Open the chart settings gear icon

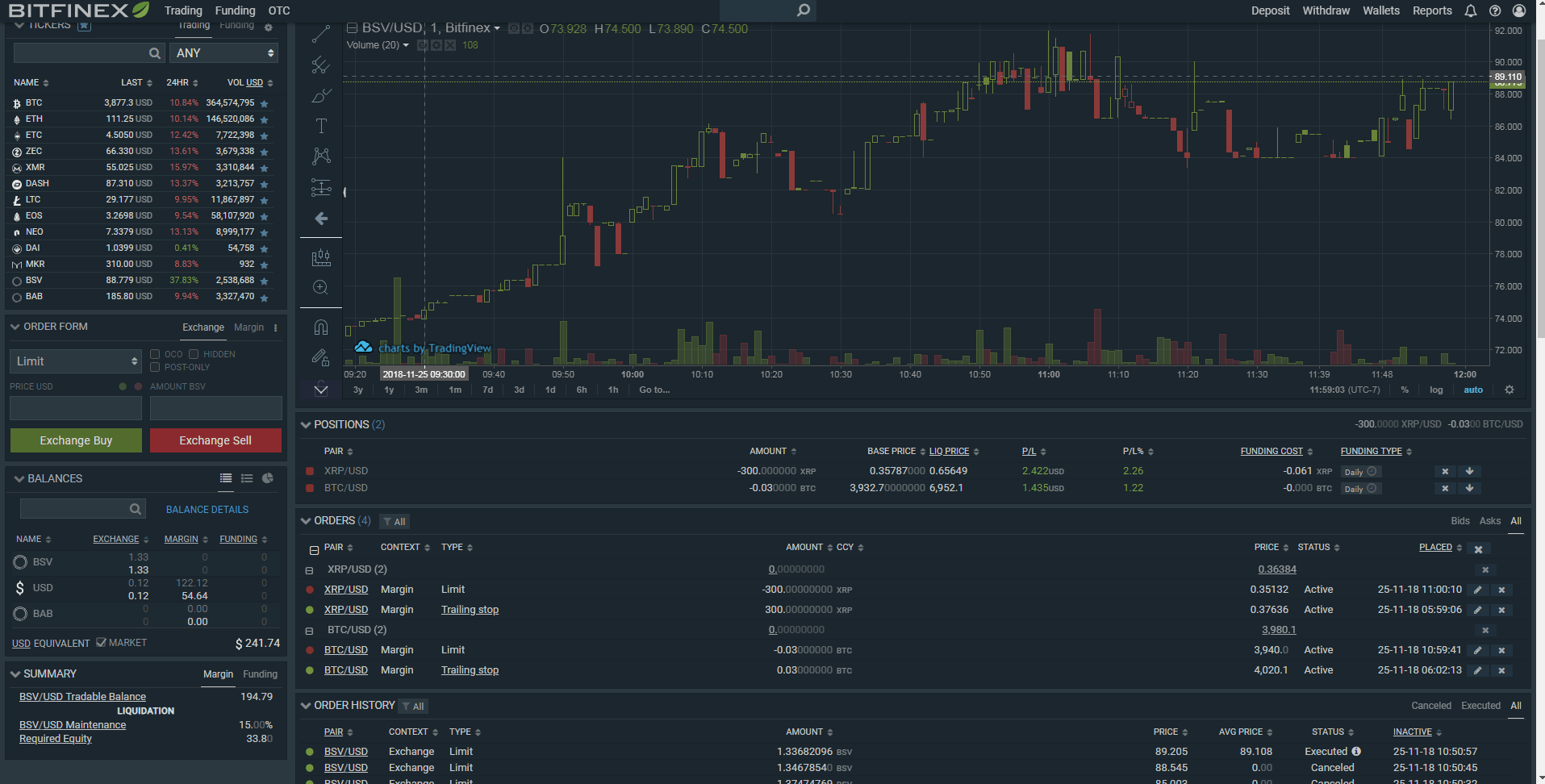click(1510, 390)
